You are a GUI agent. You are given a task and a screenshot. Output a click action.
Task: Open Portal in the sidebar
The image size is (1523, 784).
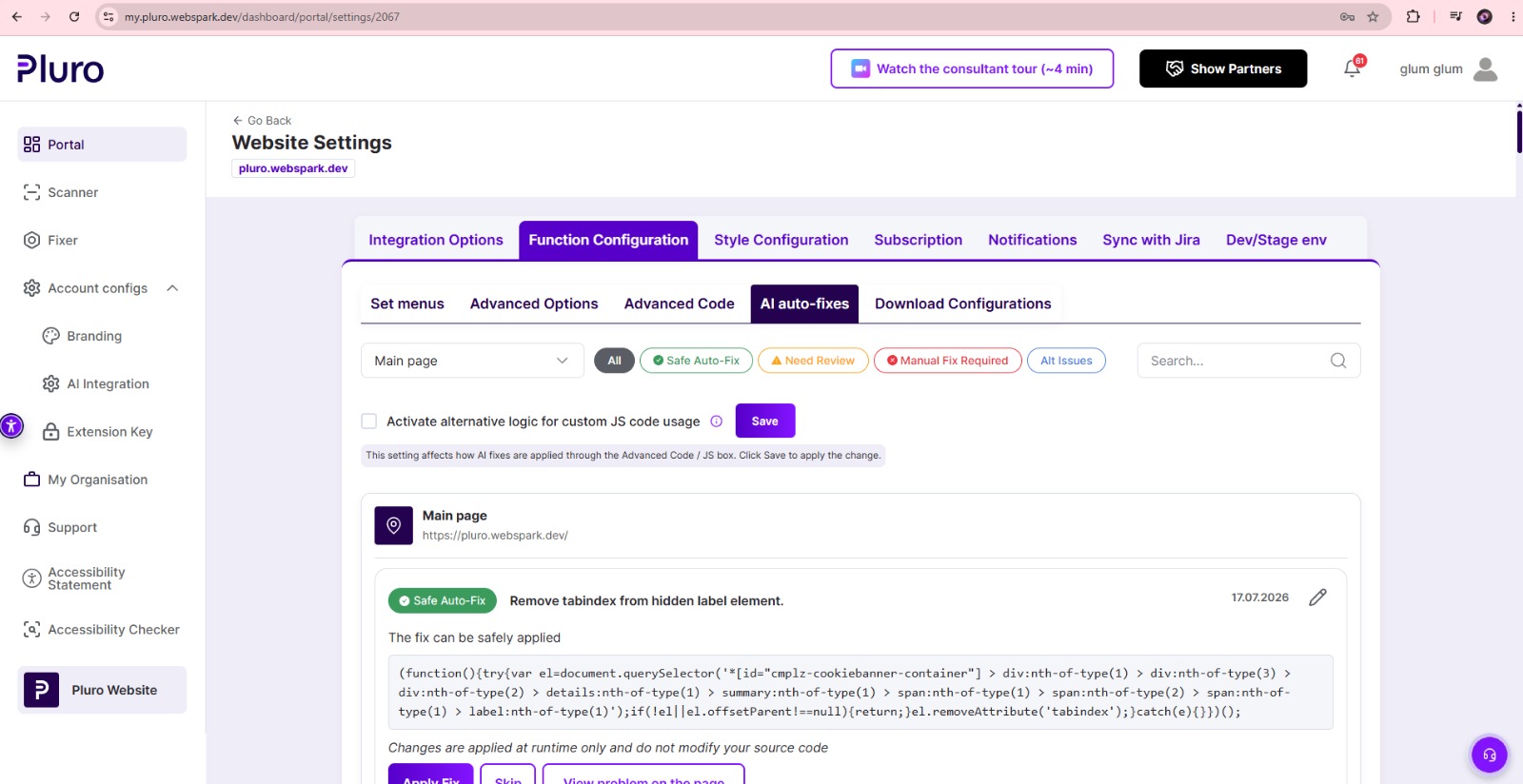102,145
